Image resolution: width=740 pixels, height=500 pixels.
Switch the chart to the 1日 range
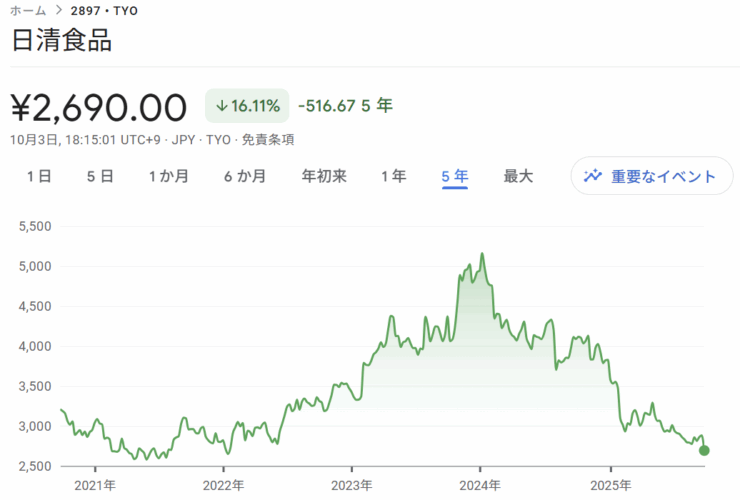coord(39,176)
